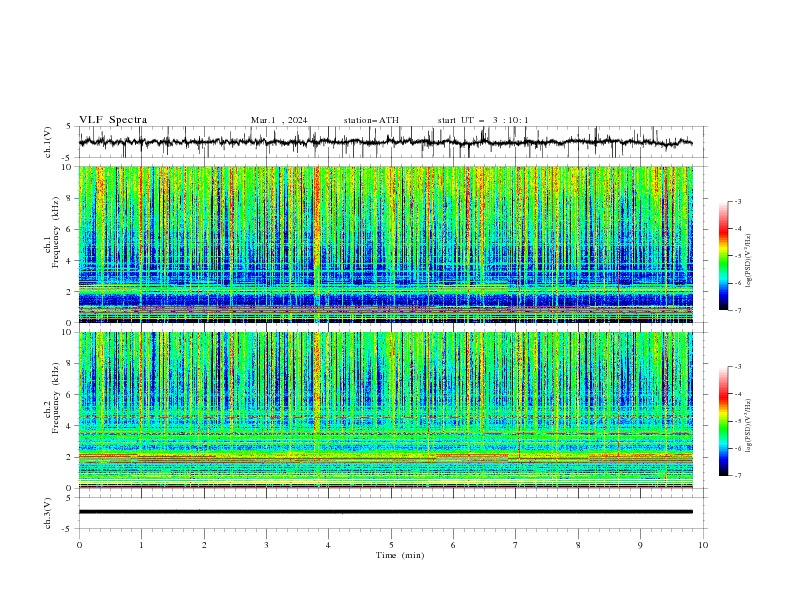
Task: Click the ch.2 "Frequency (kHz)" axis label
Action: pos(55,398)
